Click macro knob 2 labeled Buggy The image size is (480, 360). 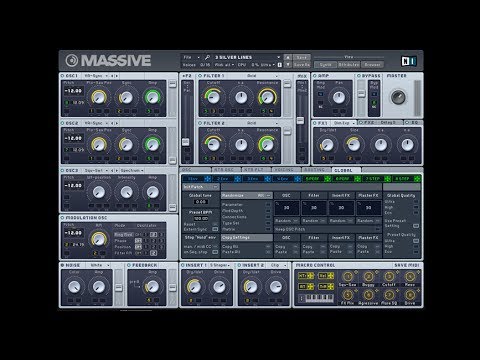click(368, 277)
